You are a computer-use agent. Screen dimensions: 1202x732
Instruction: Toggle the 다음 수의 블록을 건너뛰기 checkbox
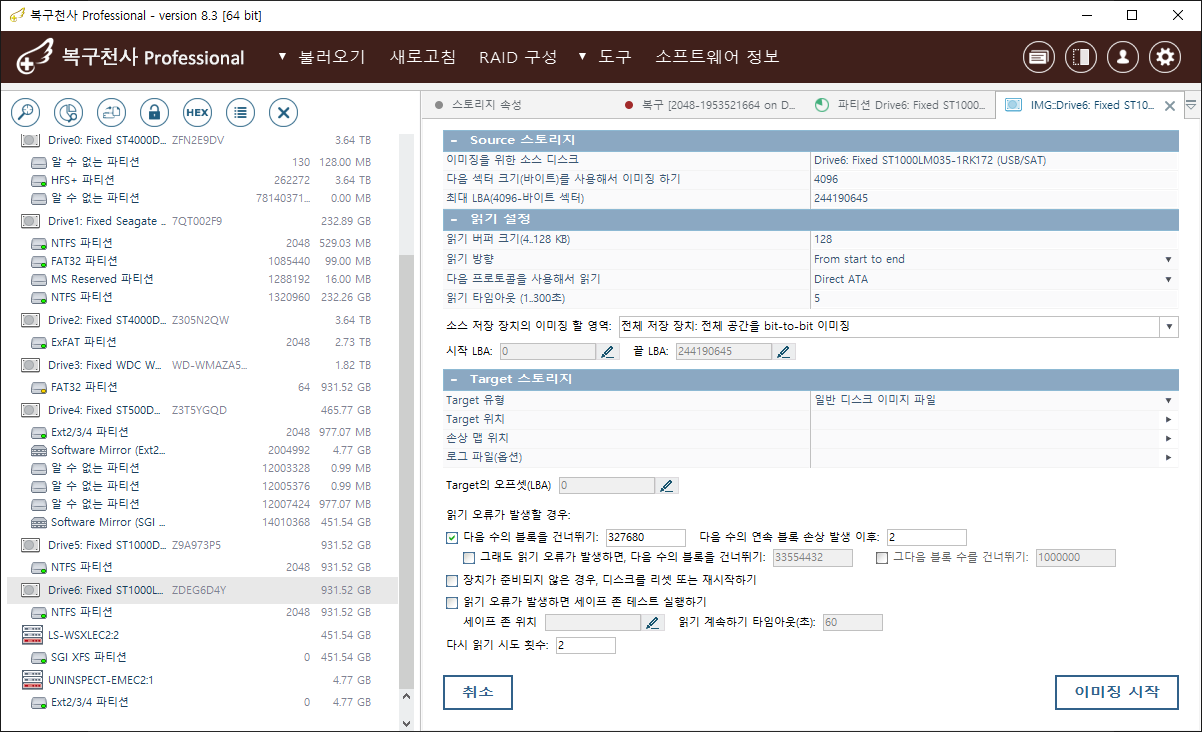[452, 537]
